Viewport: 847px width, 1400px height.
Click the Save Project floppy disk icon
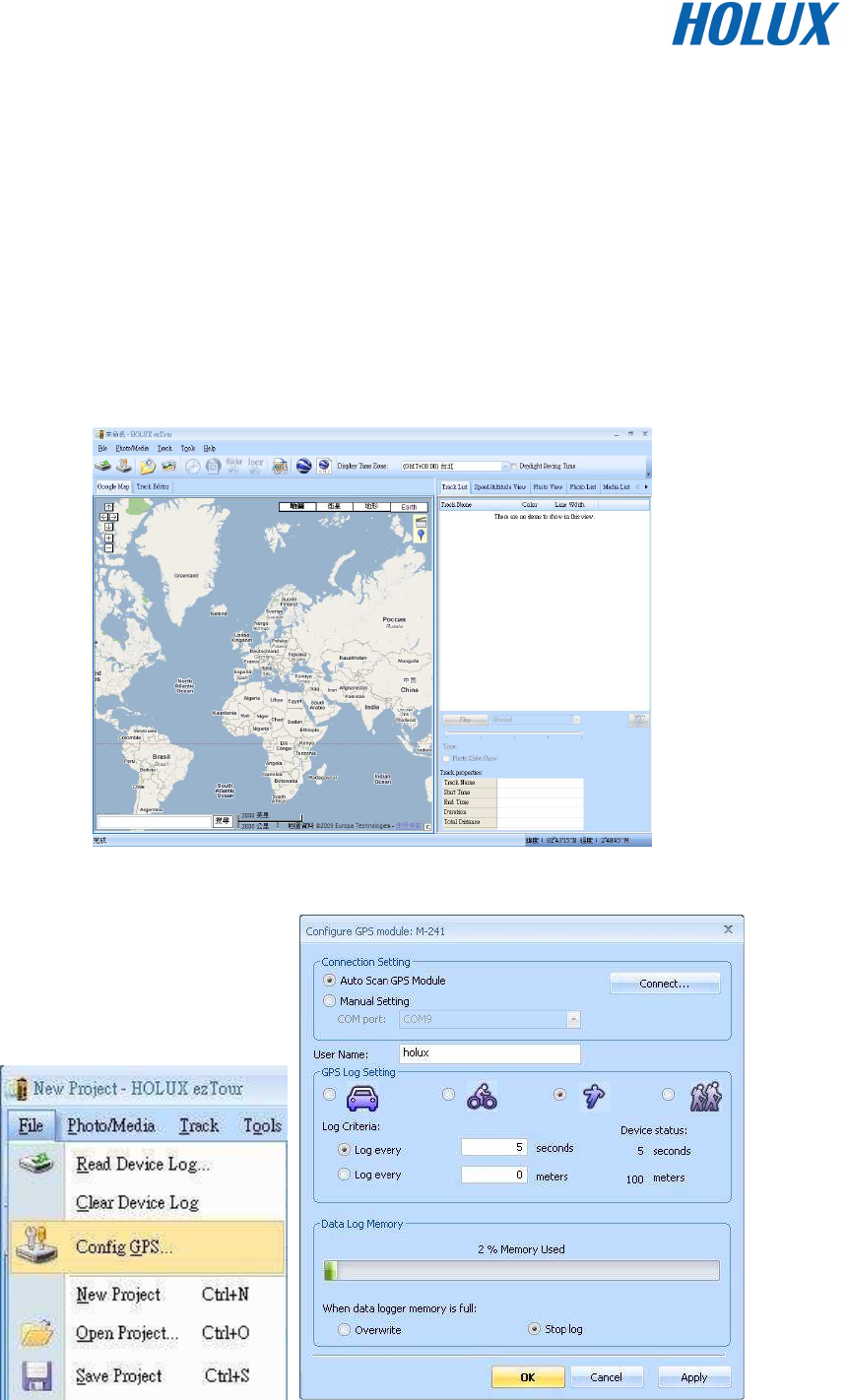tap(34, 1375)
